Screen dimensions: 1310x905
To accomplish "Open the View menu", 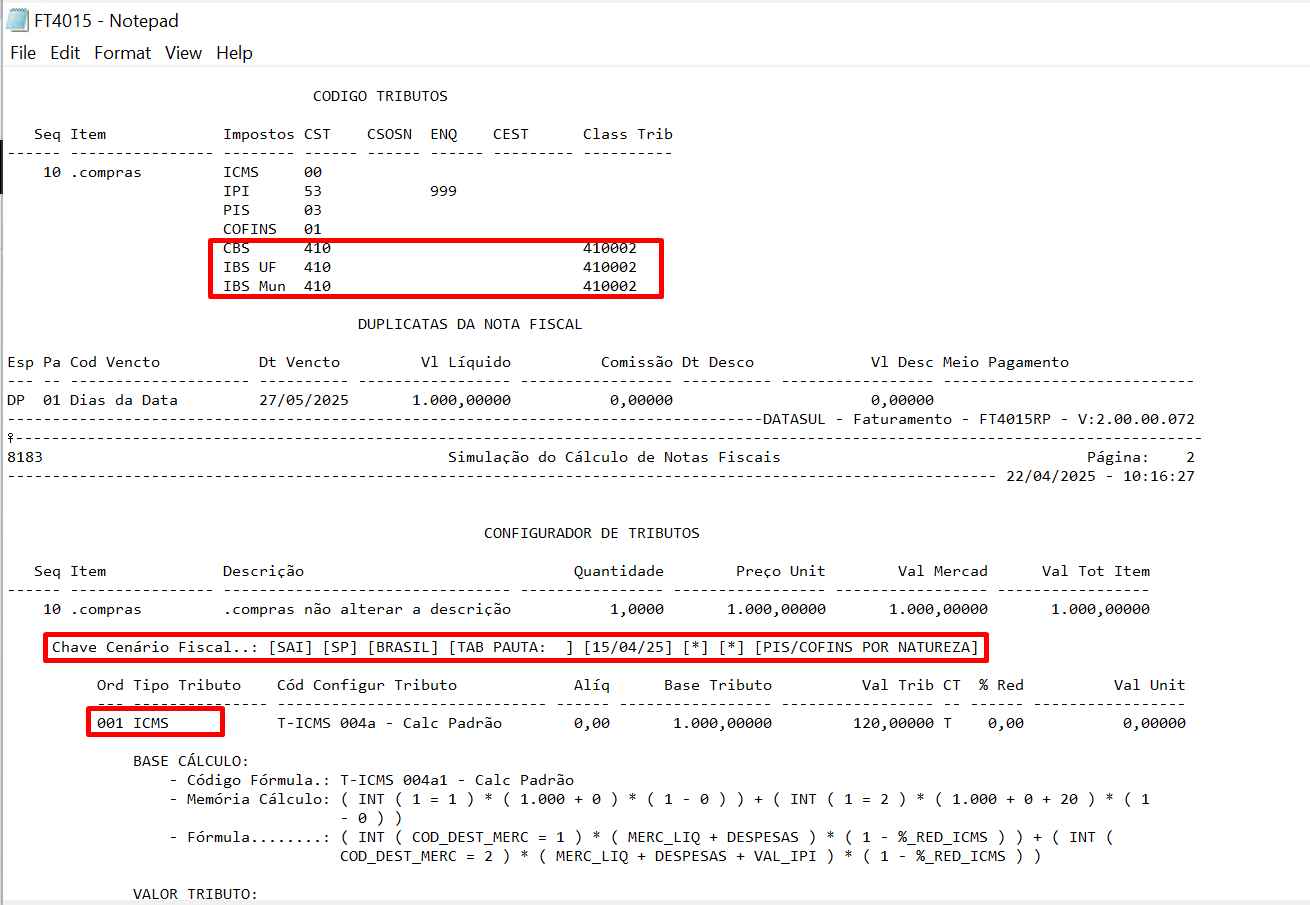I will point(183,53).
